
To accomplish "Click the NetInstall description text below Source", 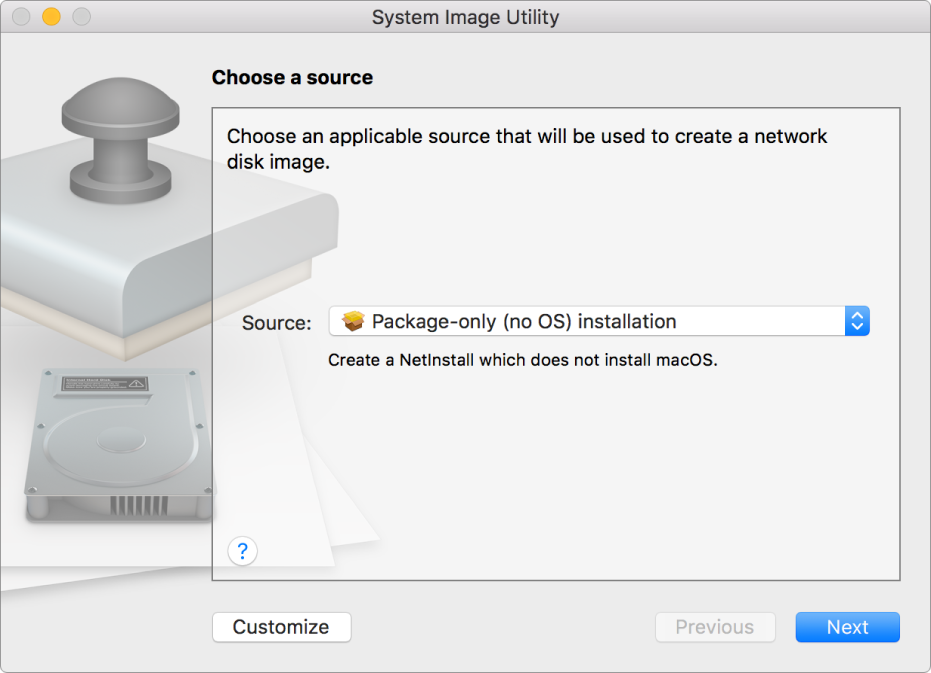I will (523, 360).
